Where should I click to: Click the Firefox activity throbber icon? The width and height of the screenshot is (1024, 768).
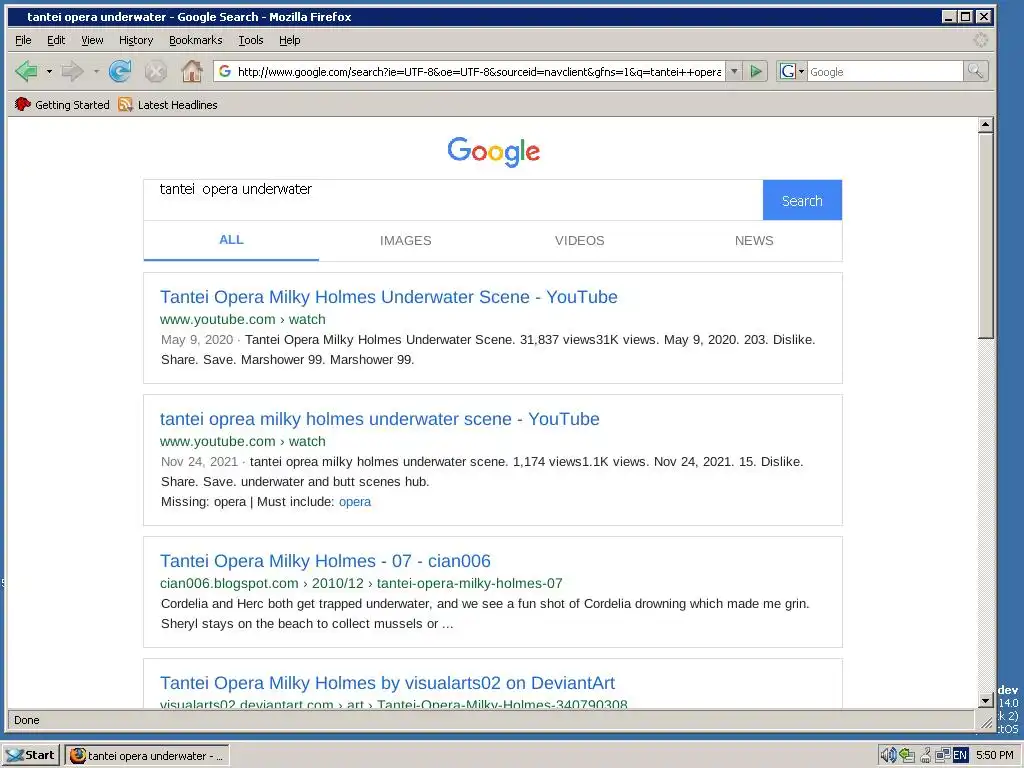(x=980, y=40)
